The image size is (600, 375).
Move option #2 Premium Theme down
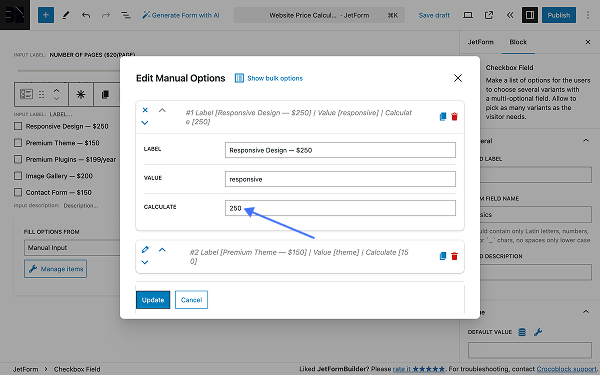pyautogui.click(x=145, y=262)
